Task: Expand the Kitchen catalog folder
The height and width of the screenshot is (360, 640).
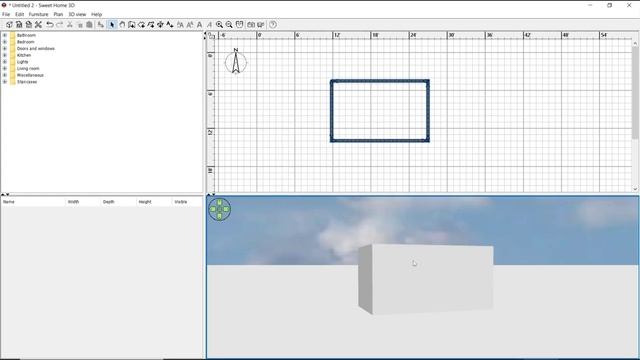Action: tap(4, 55)
